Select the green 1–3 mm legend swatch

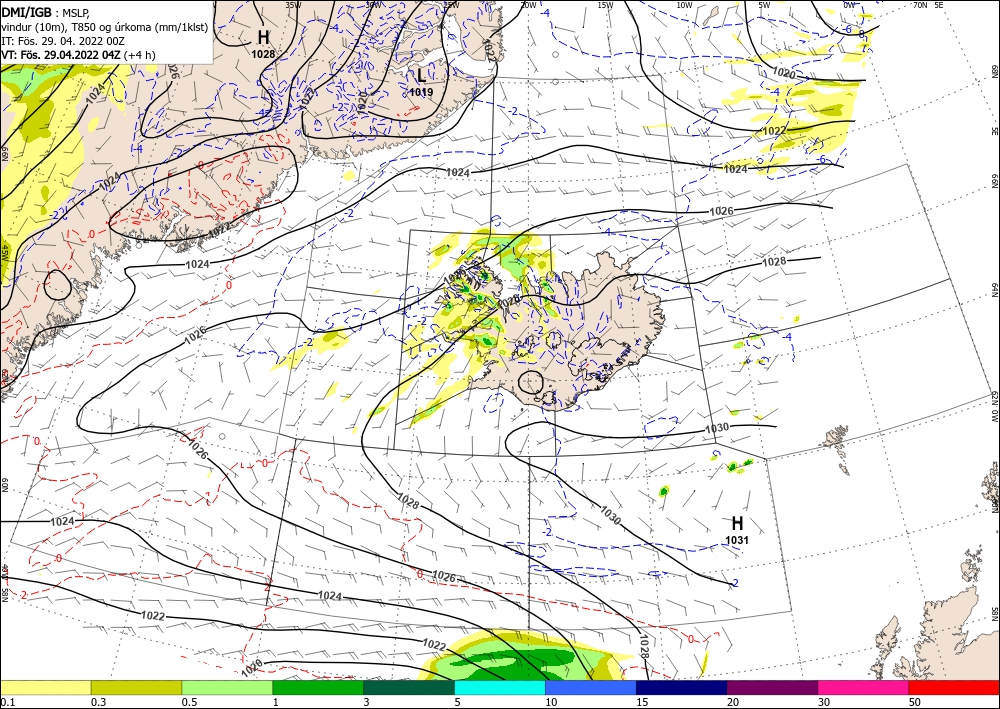tap(318, 687)
